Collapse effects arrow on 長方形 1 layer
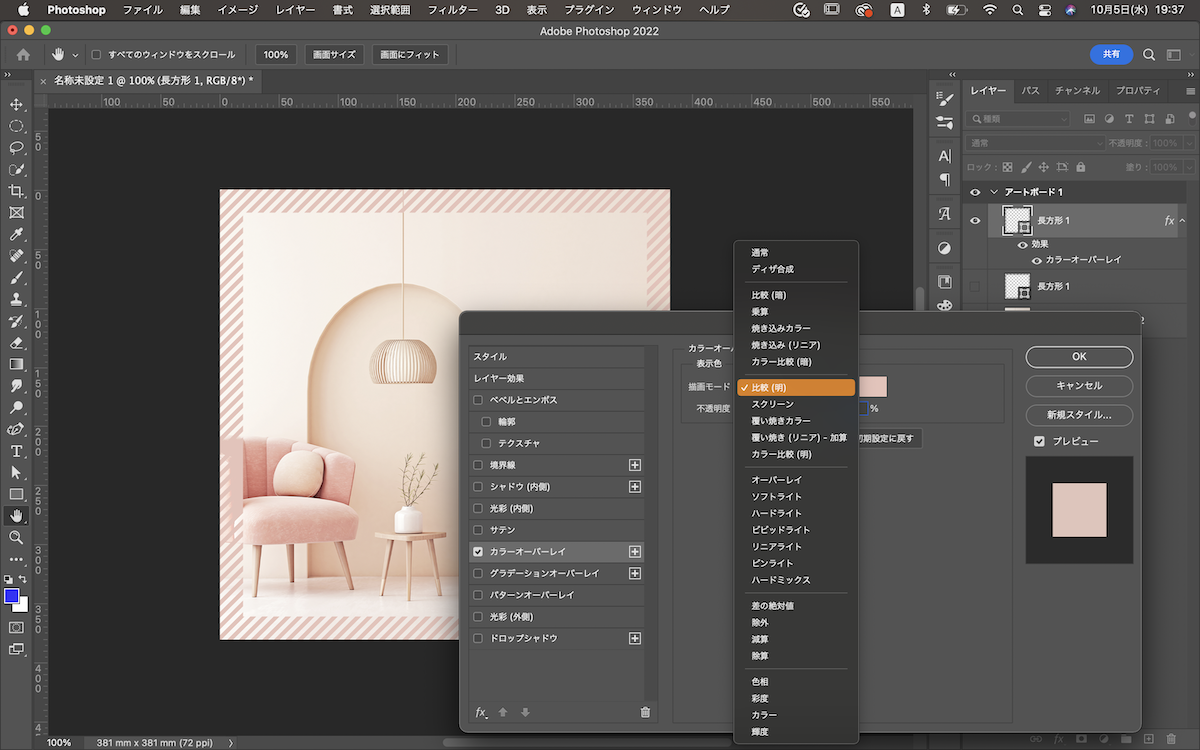The width and height of the screenshot is (1200, 750). pyautogui.click(x=1183, y=220)
